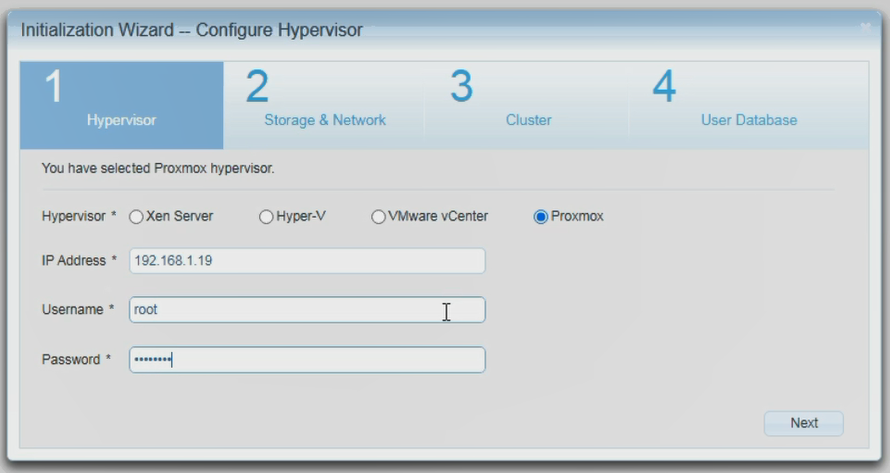Viewport: 890px width, 473px height.
Task: Click the IP Address input field
Action: click(x=307, y=261)
